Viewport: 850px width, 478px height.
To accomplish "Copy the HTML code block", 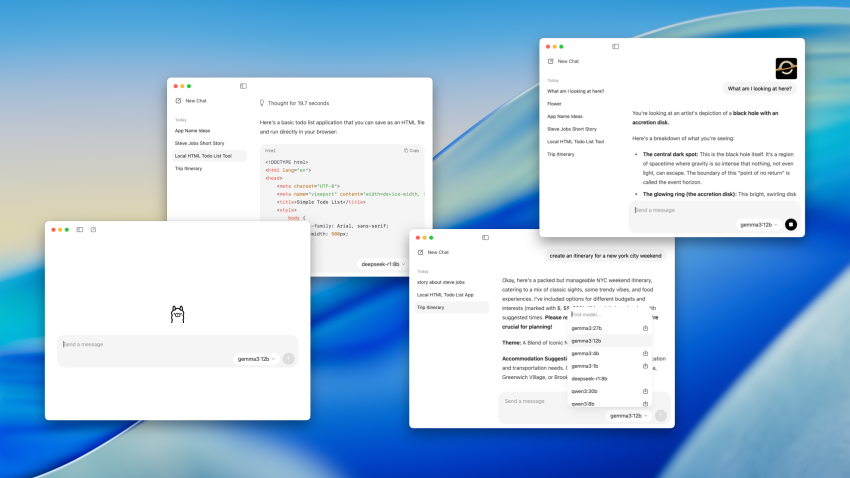I will (411, 150).
